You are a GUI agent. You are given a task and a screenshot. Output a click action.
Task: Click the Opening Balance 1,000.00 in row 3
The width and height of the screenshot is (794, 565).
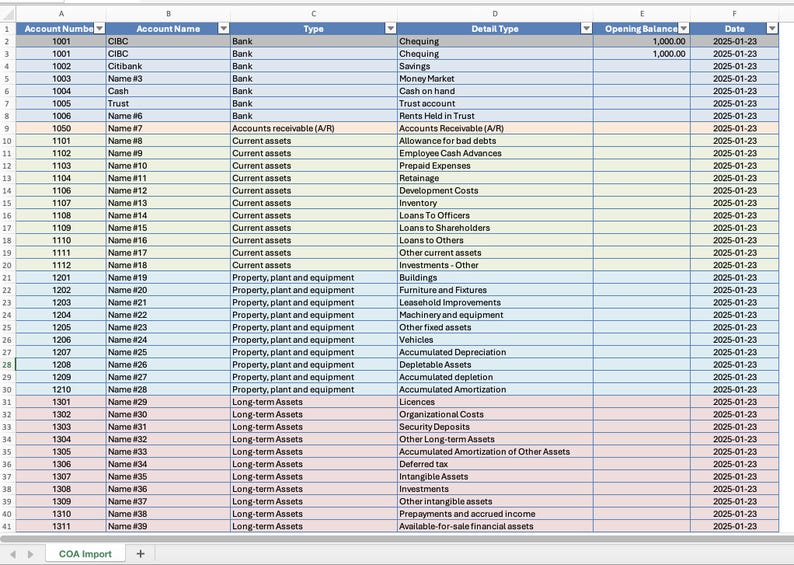[642, 54]
